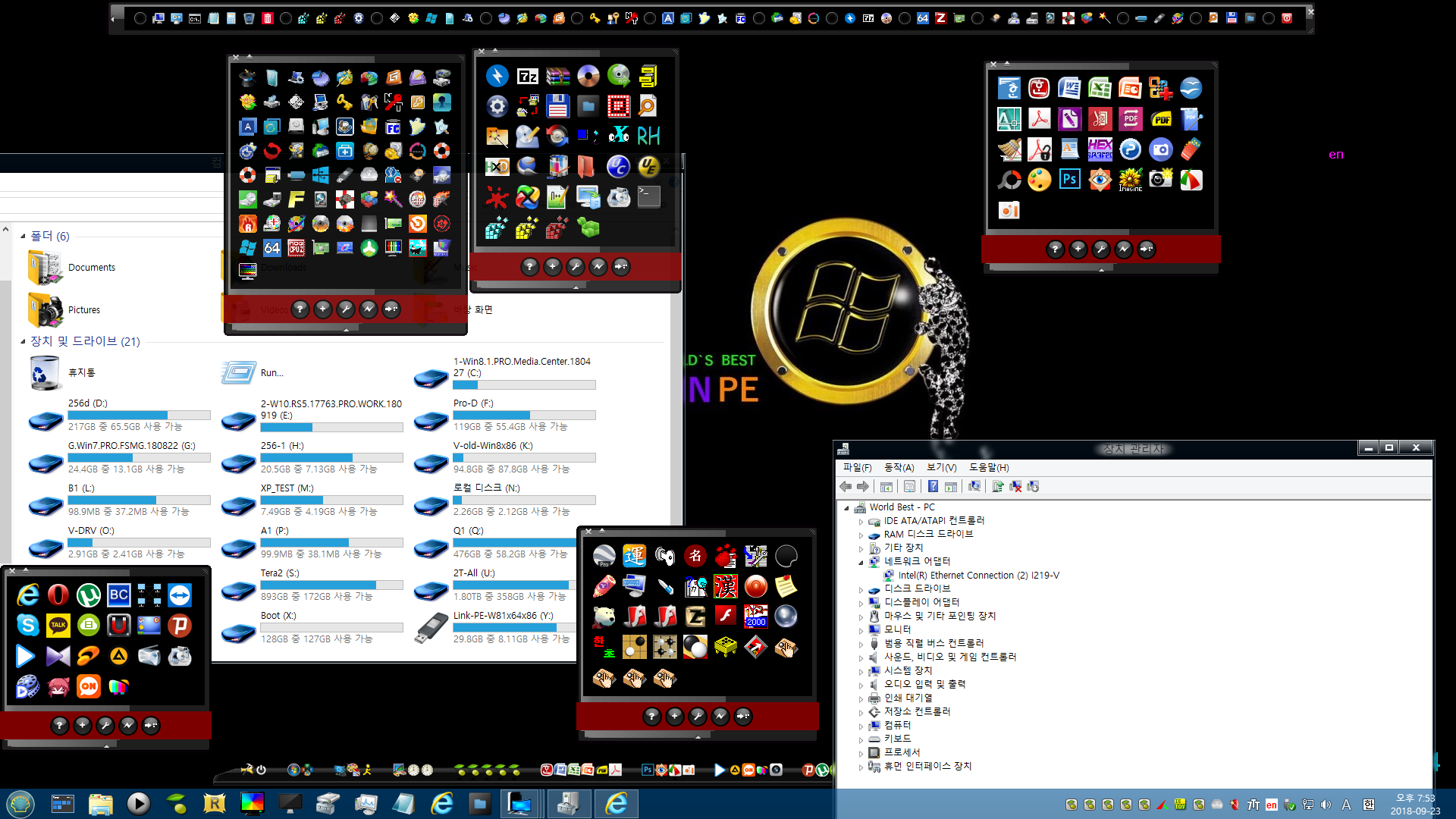Click the back arrow in Device Manager toolbar
The width and height of the screenshot is (1456, 819).
[846, 486]
